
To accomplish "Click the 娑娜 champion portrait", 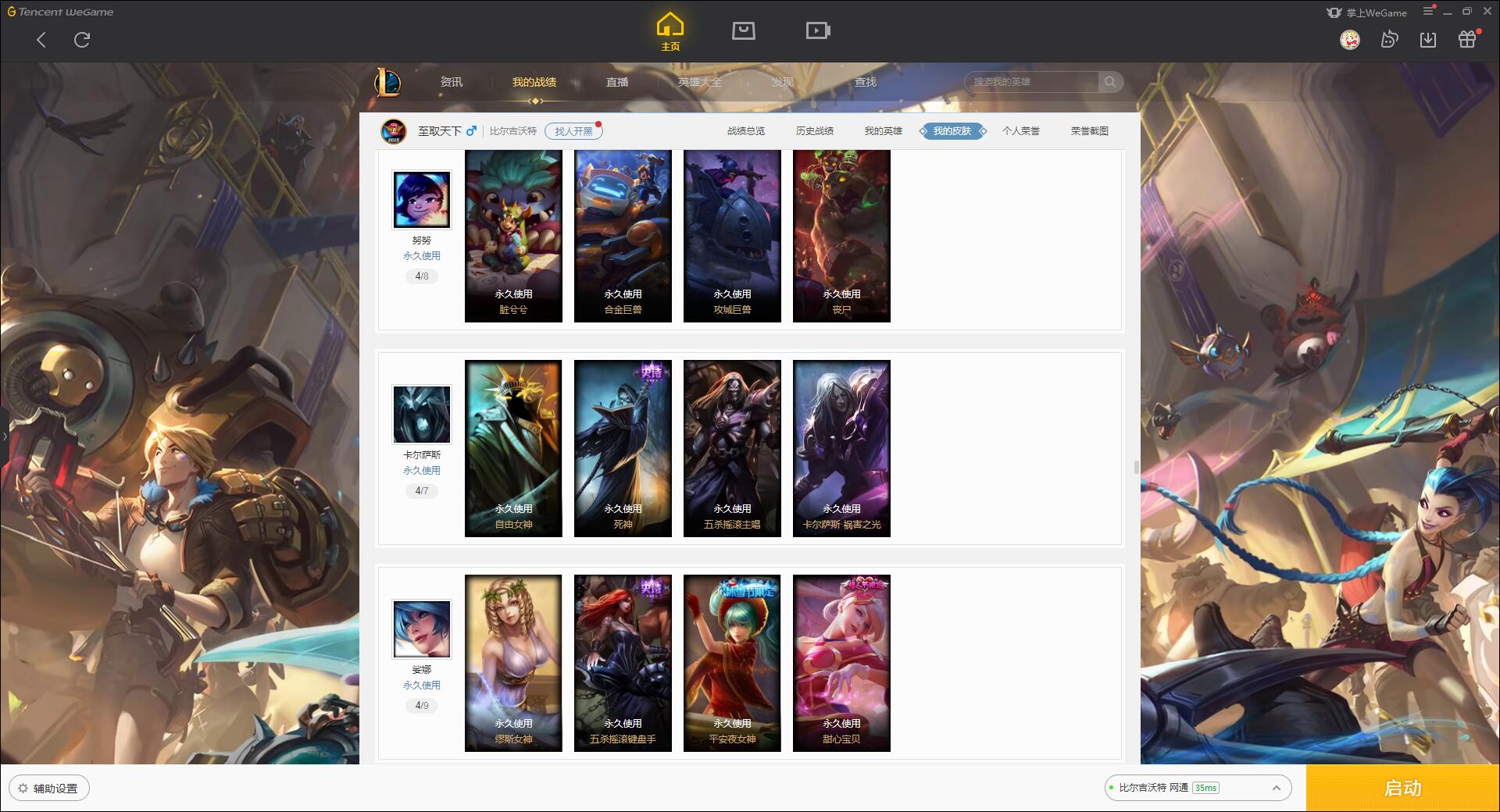I will [422, 629].
